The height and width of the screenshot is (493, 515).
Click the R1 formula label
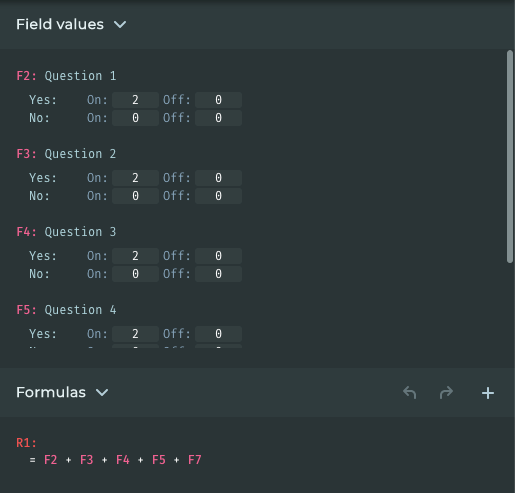pos(26,443)
